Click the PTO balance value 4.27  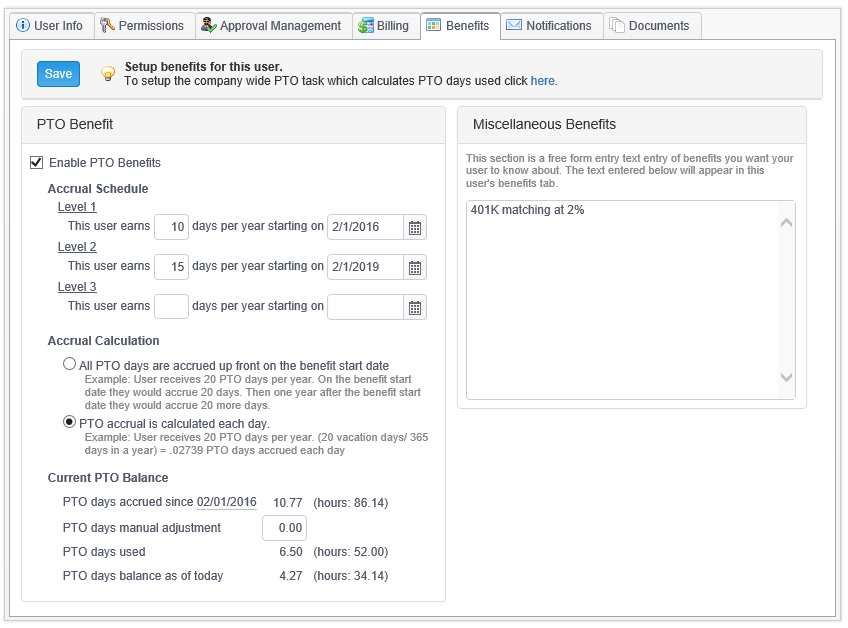pyautogui.click(x=291, y=576)
